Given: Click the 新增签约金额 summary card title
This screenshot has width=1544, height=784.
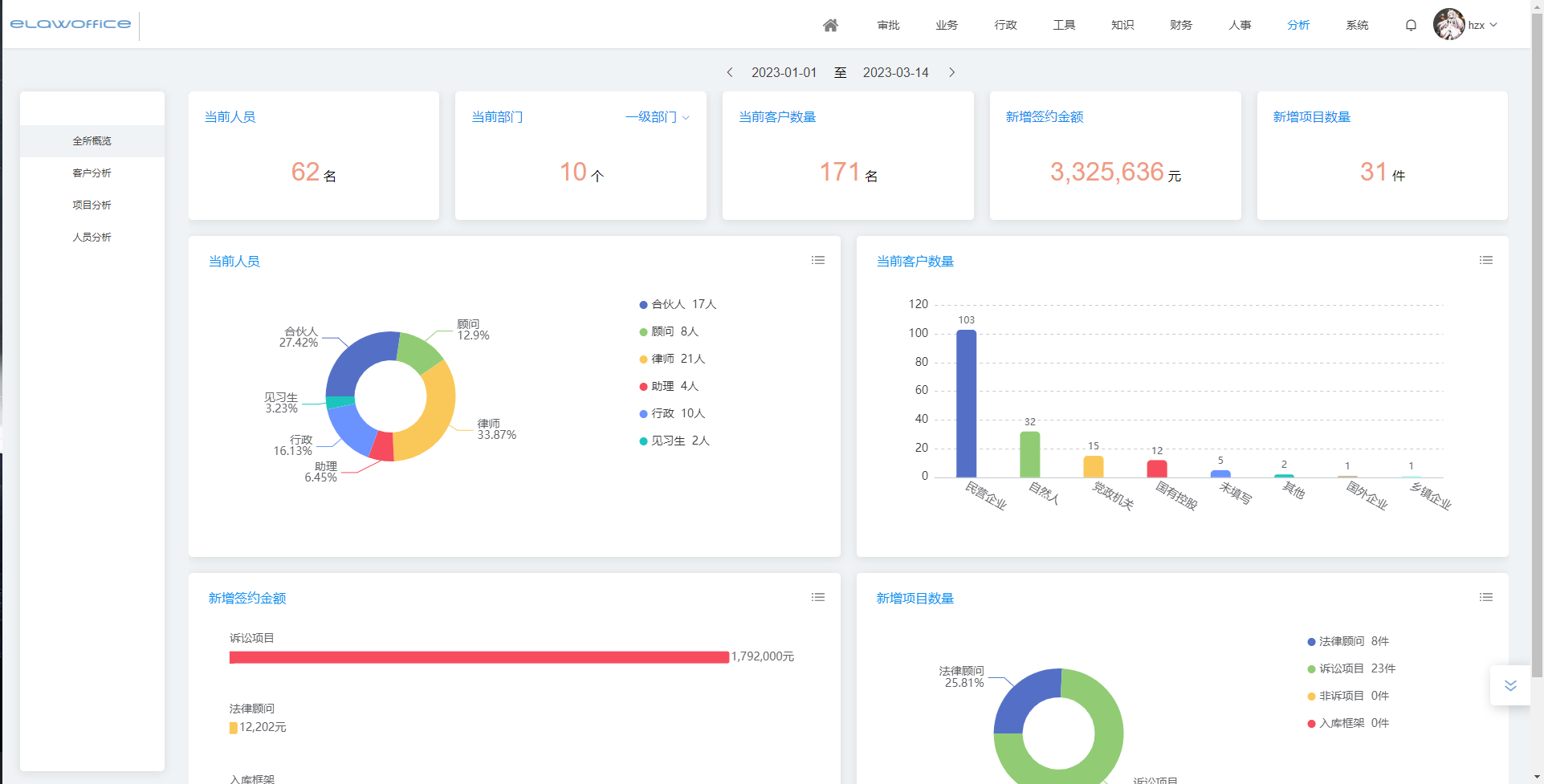Looking at the screenshot, I should coord(1045,117).
